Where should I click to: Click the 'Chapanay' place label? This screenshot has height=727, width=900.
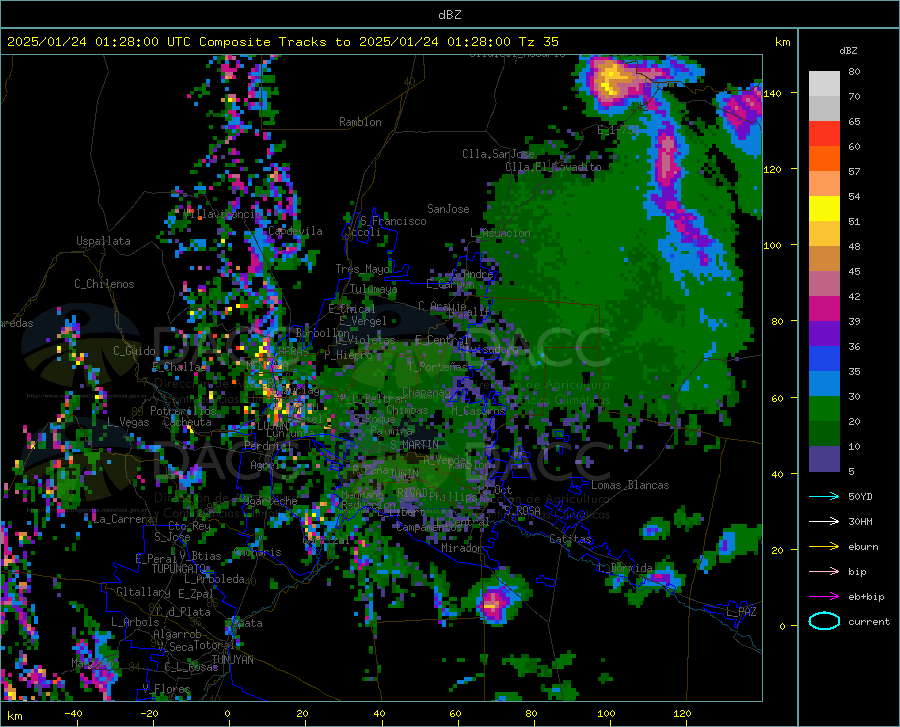tap(426, 392)
